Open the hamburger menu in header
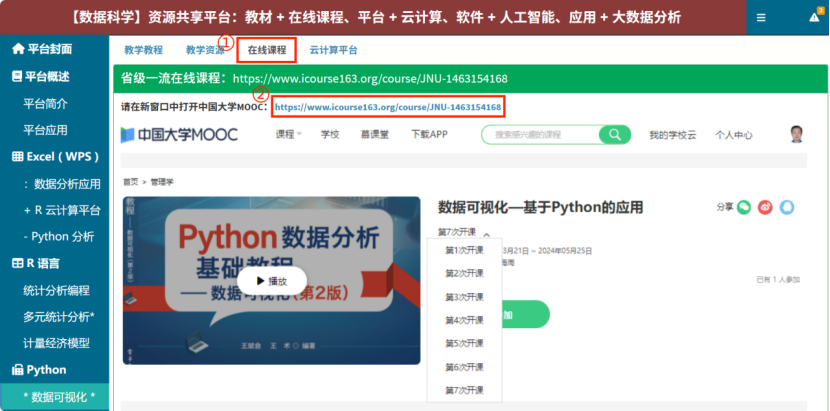 point(761,17)
